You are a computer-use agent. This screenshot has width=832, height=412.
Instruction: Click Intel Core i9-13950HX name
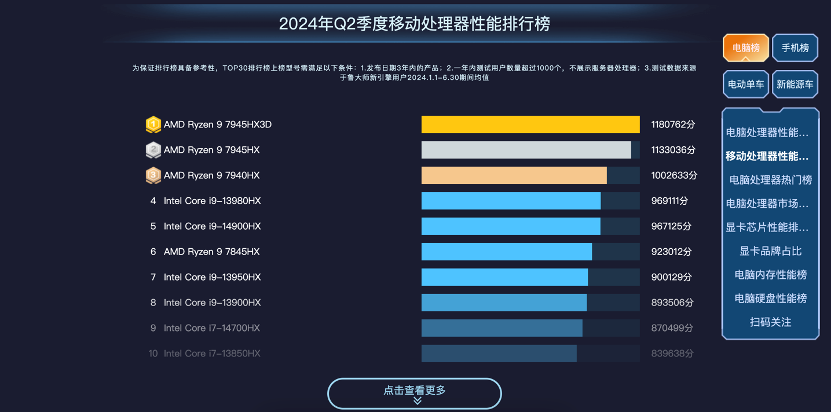point(212,277)
